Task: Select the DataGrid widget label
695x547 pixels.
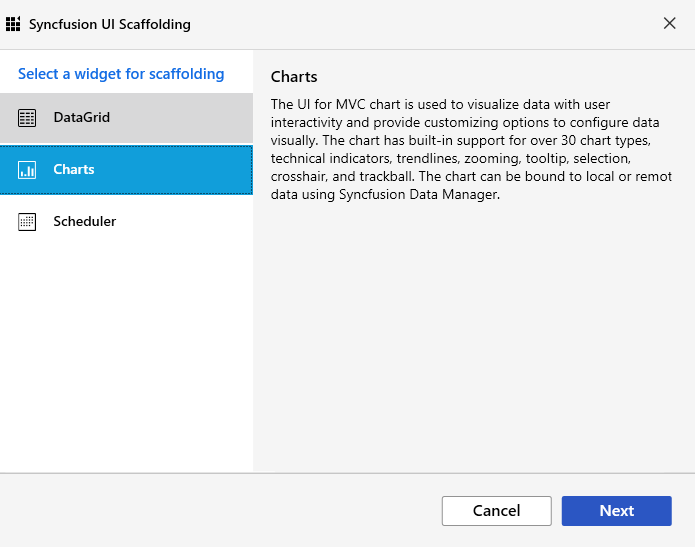Action: tap(82, 117)
